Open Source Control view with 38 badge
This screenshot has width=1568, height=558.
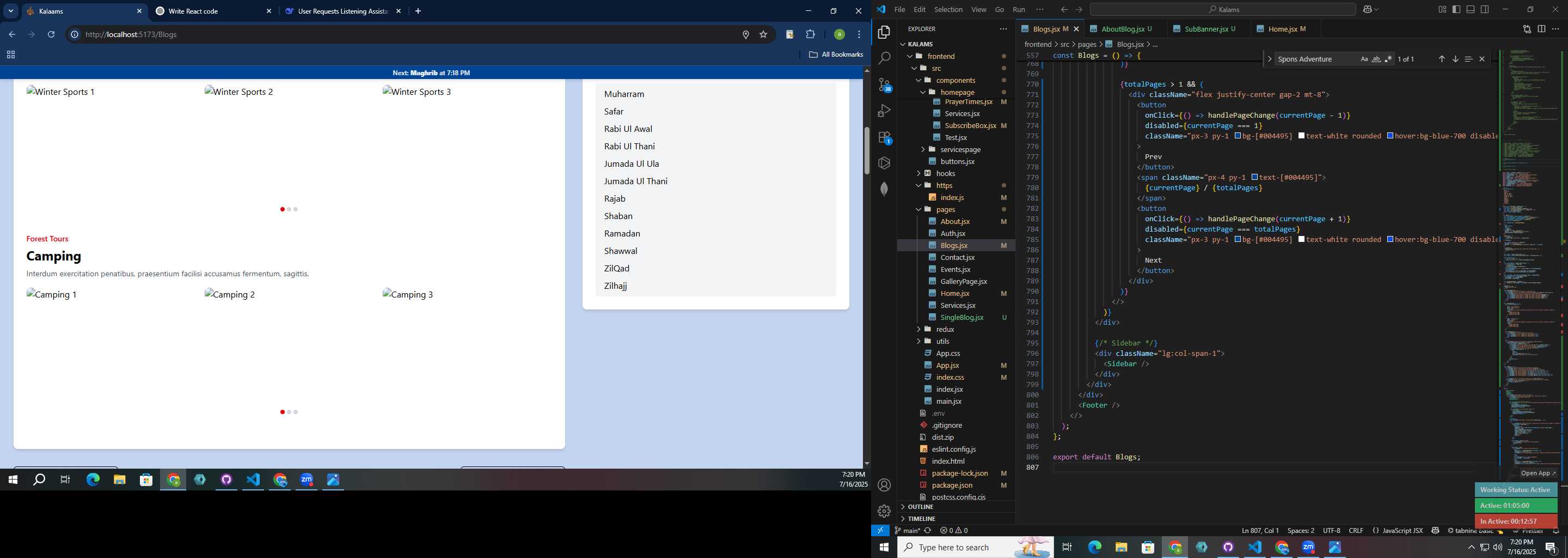(x=884, y=84)
